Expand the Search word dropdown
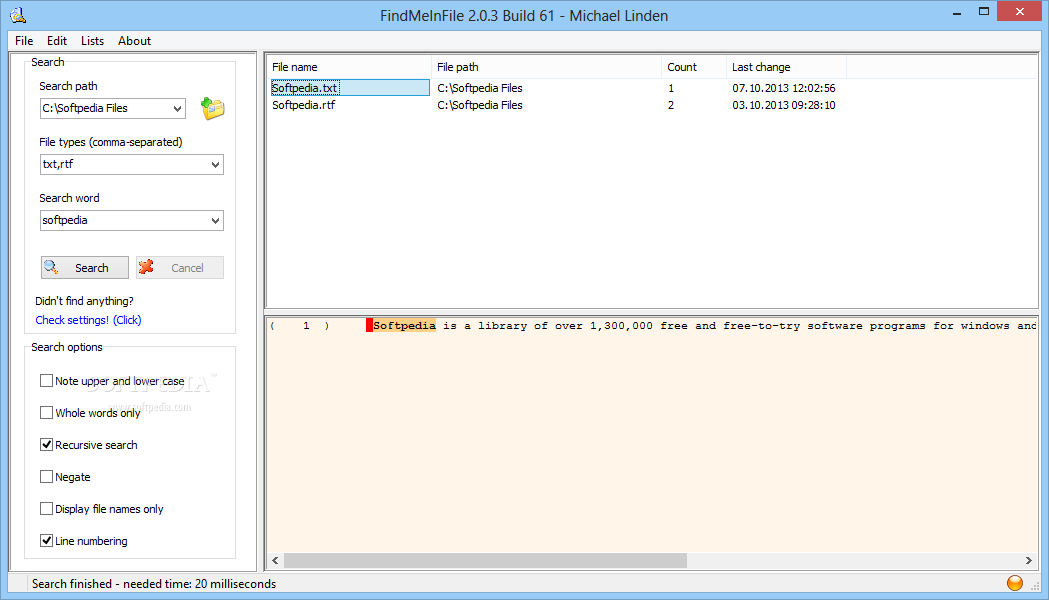 (215, 221)
